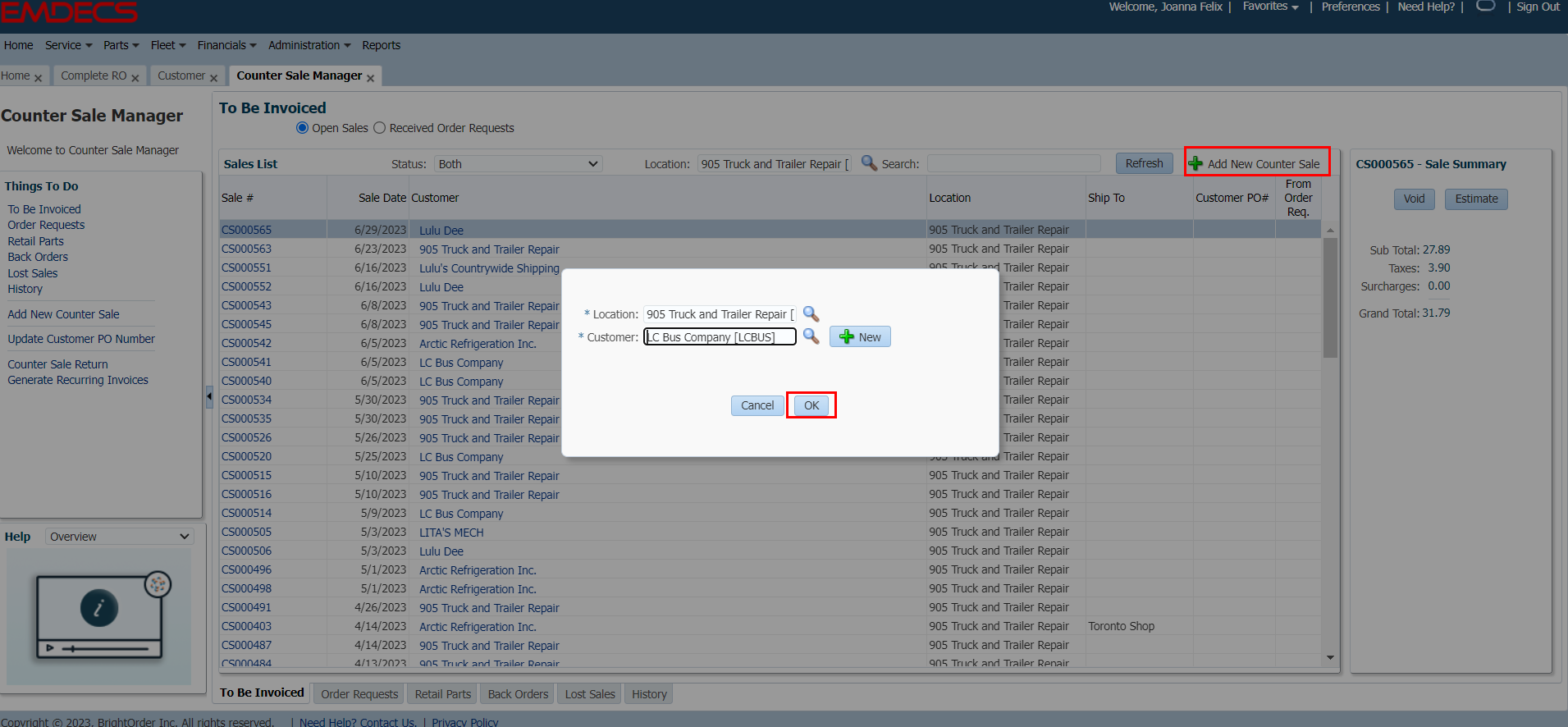
Task: Switch to the Customer tab
Action: tap(181, 75)
